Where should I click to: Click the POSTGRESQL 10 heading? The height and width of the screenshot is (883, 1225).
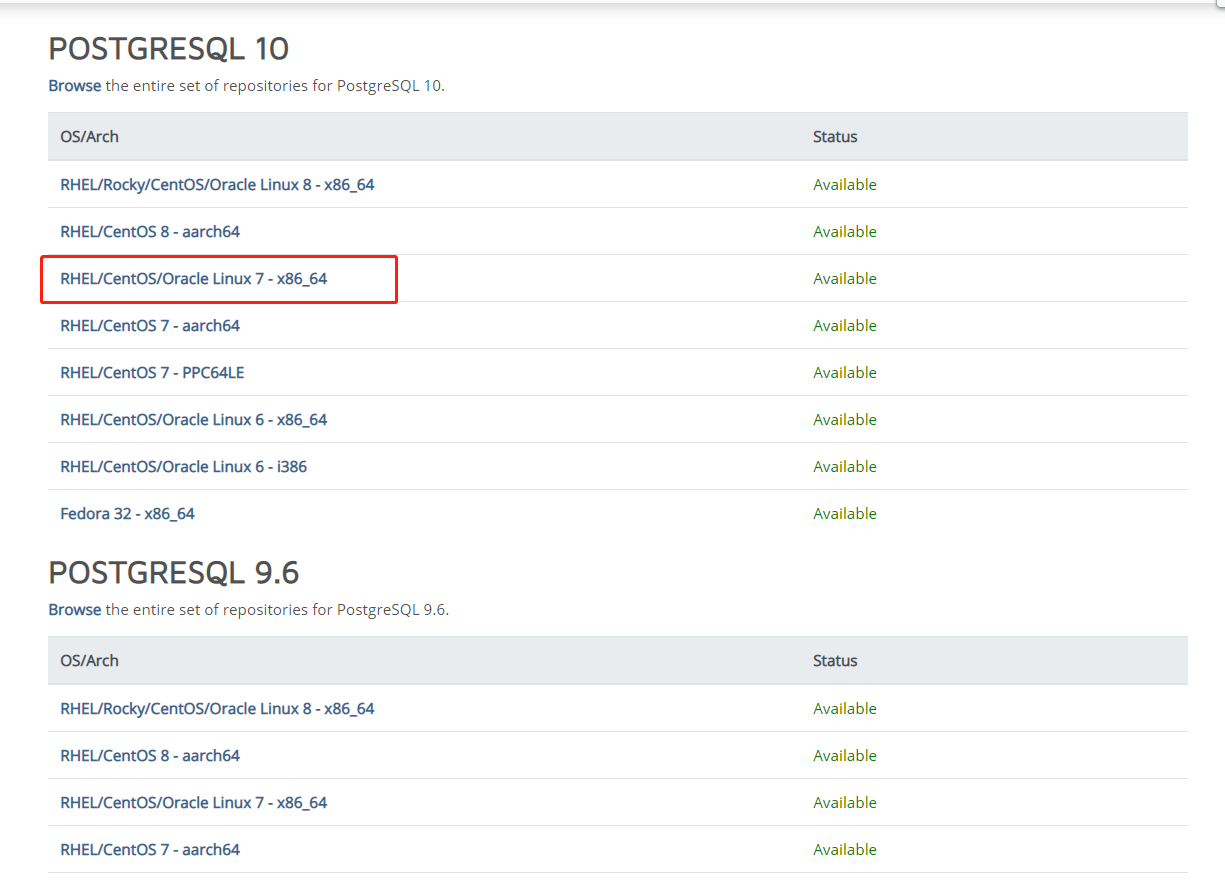coord(169,49)
